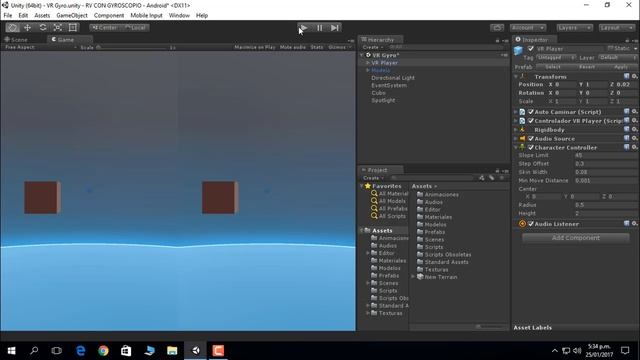Screen dimensions: 640x360
Task: Expand VR Player in Hierarchy
Action: [368, 63]
